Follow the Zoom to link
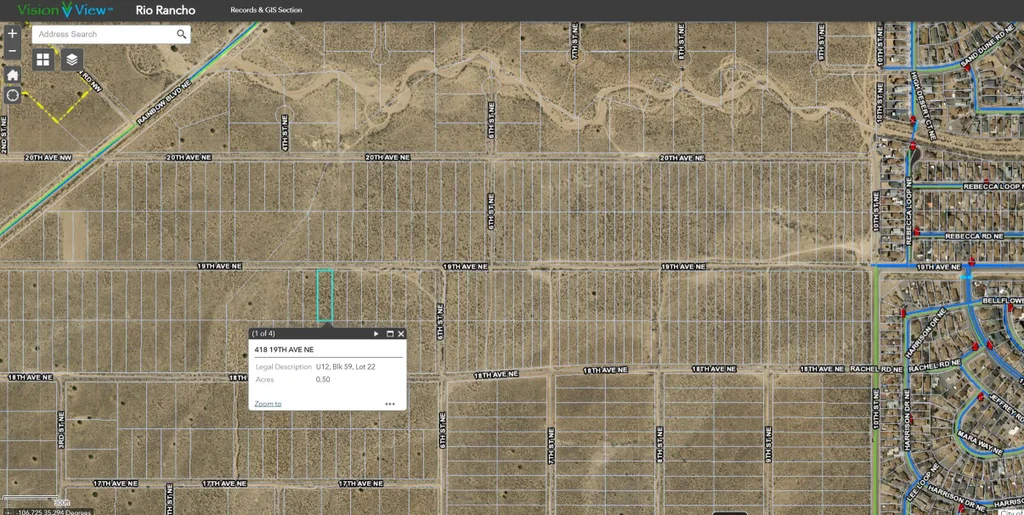The image size is (1024, 515). pos(268,404)
